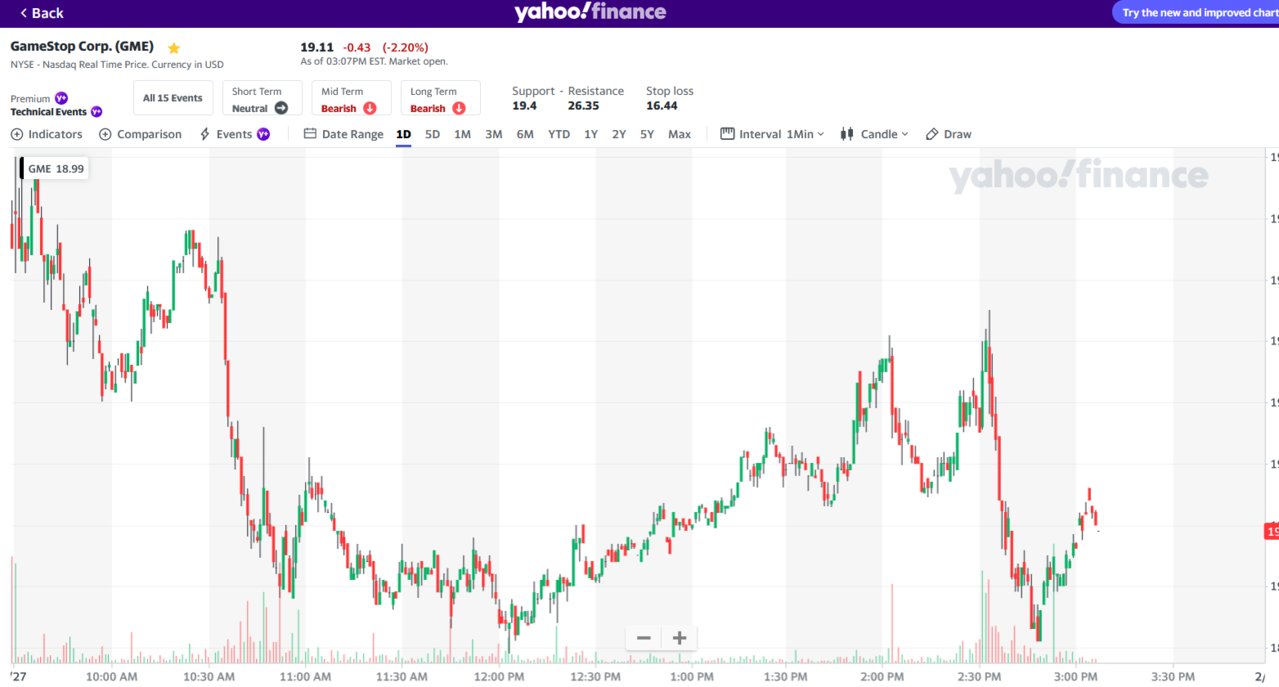Viewport: 1279px width, 687px height.
Task: Click the red current price marker
Action: coord(1271,531)
